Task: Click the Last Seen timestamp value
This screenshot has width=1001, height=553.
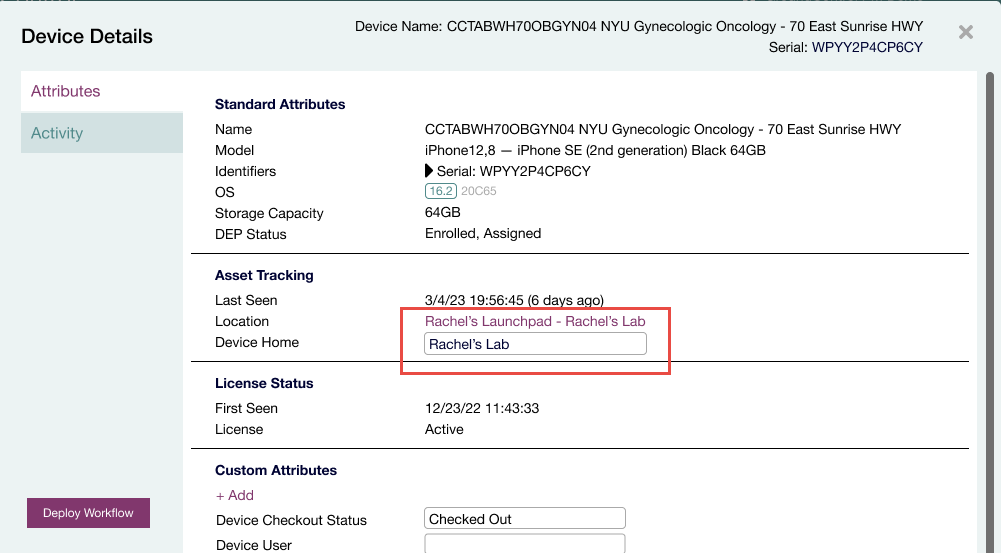Action: (x=514, y=300)
